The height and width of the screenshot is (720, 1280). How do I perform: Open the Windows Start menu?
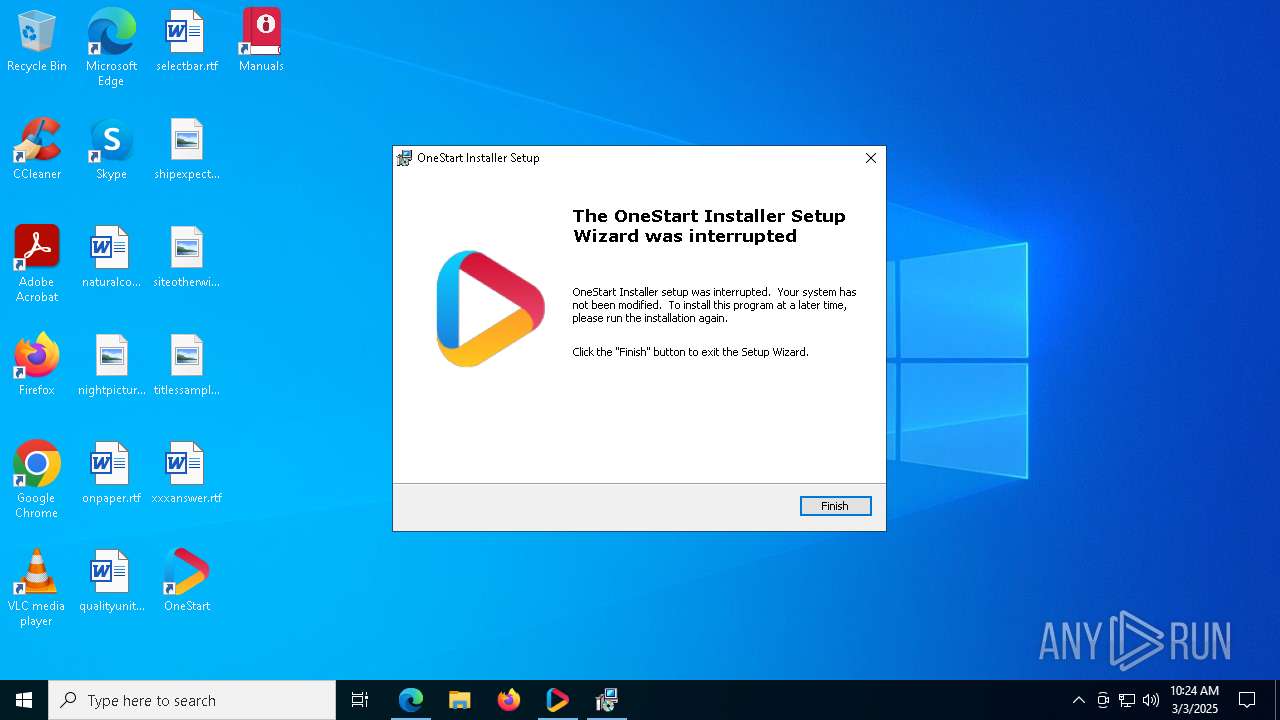click(x=24, y=700)
